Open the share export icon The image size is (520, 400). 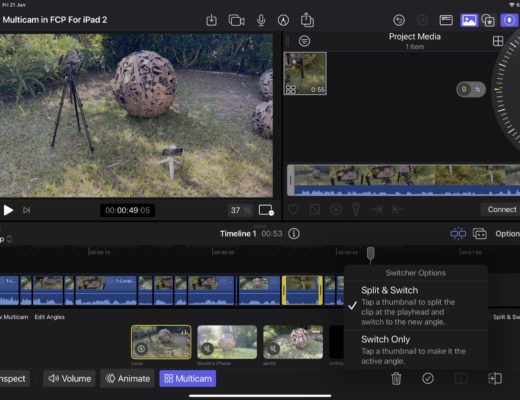tap(307, 20)
